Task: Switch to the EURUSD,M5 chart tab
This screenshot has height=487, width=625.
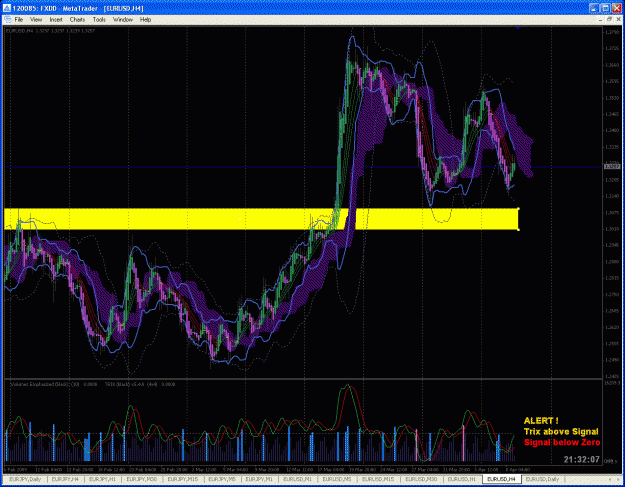Action: pyautogui.click(x=337, y=479)
